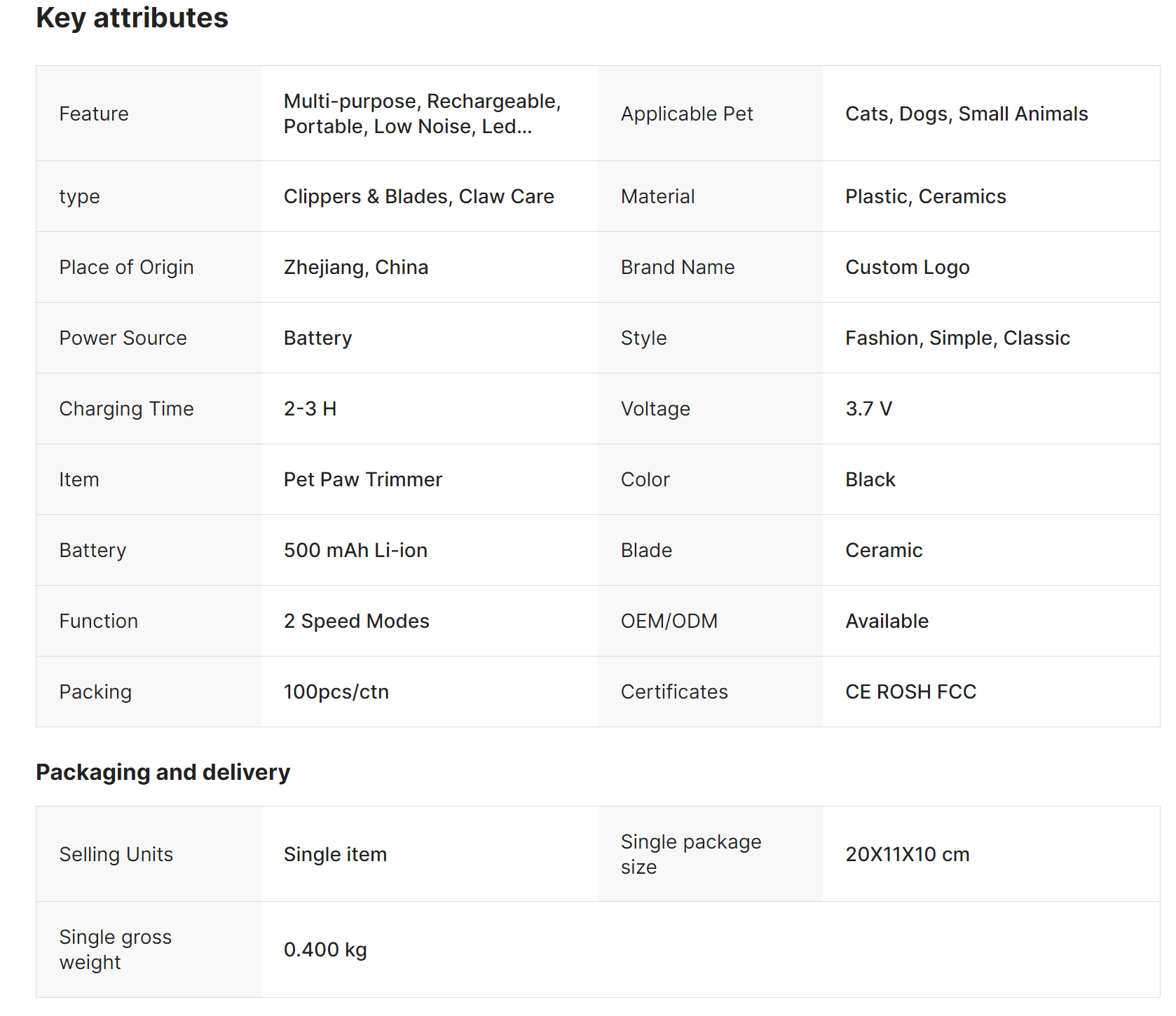1176x1016 pixels.
Task: Click the Fashion, Simple, Classic style value
Action: 957,338
